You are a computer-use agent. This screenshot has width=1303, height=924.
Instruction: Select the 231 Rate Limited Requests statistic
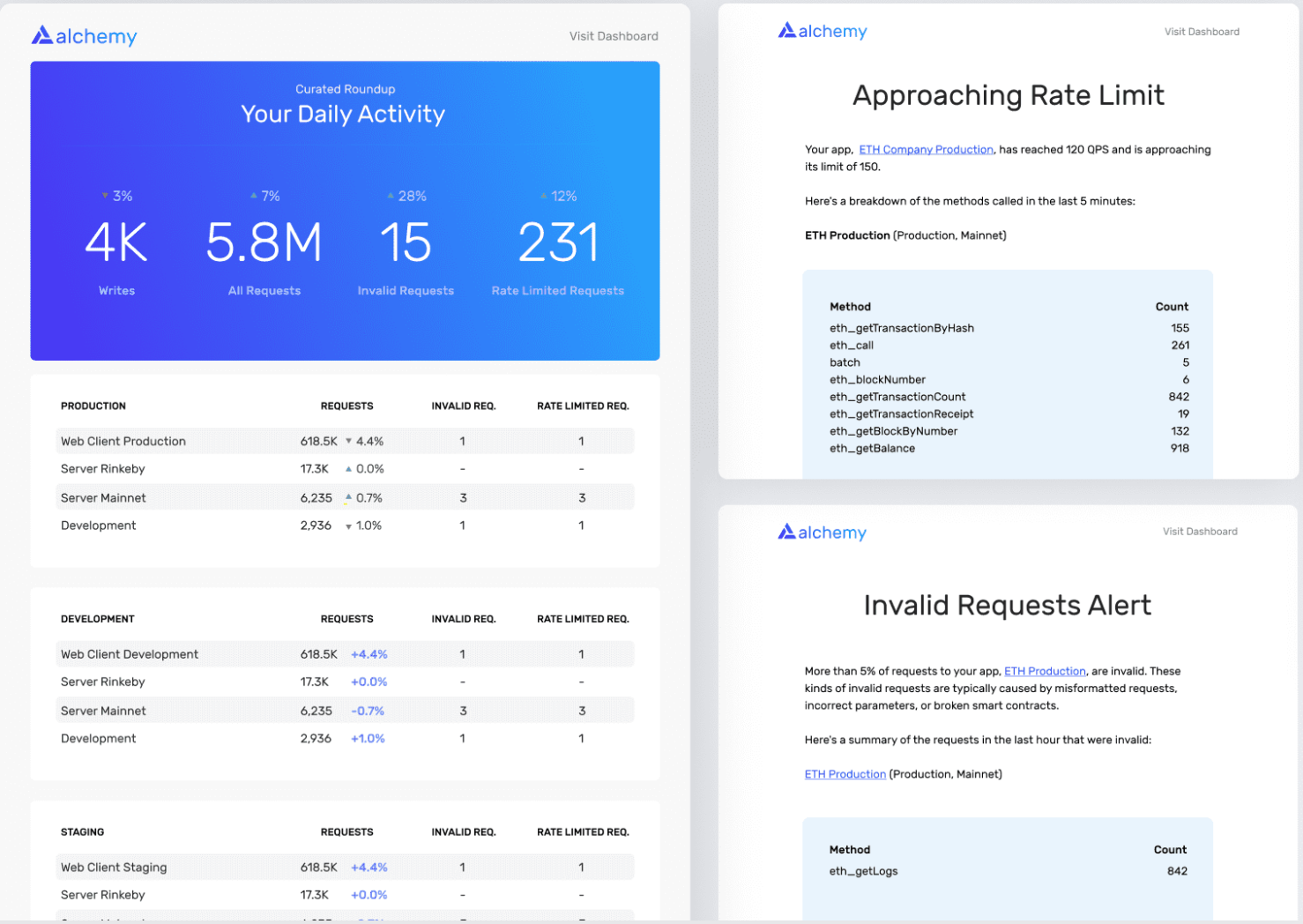pyautogui.click(x=558, y=243)
